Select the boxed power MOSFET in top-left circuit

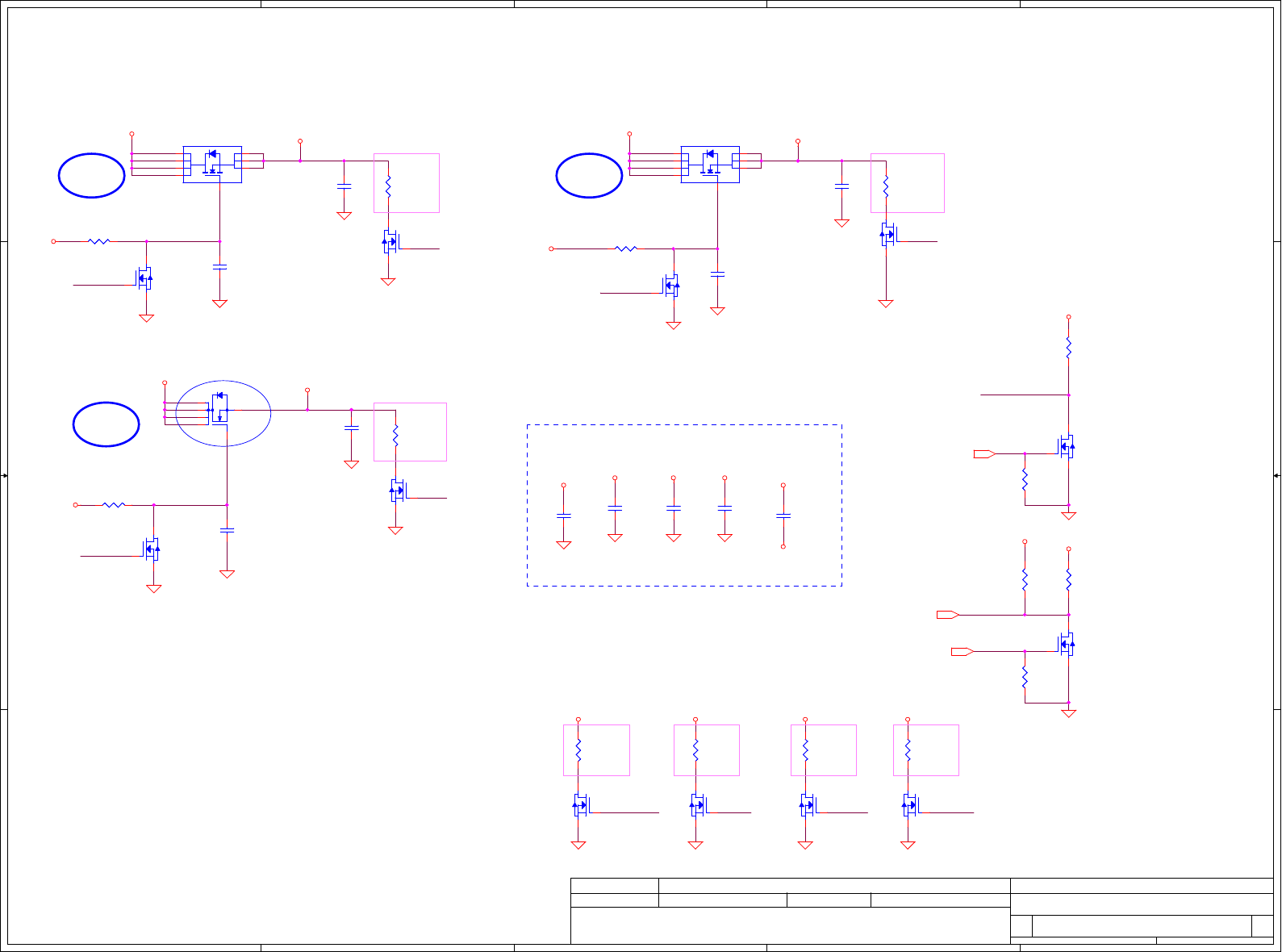point(212,165)
